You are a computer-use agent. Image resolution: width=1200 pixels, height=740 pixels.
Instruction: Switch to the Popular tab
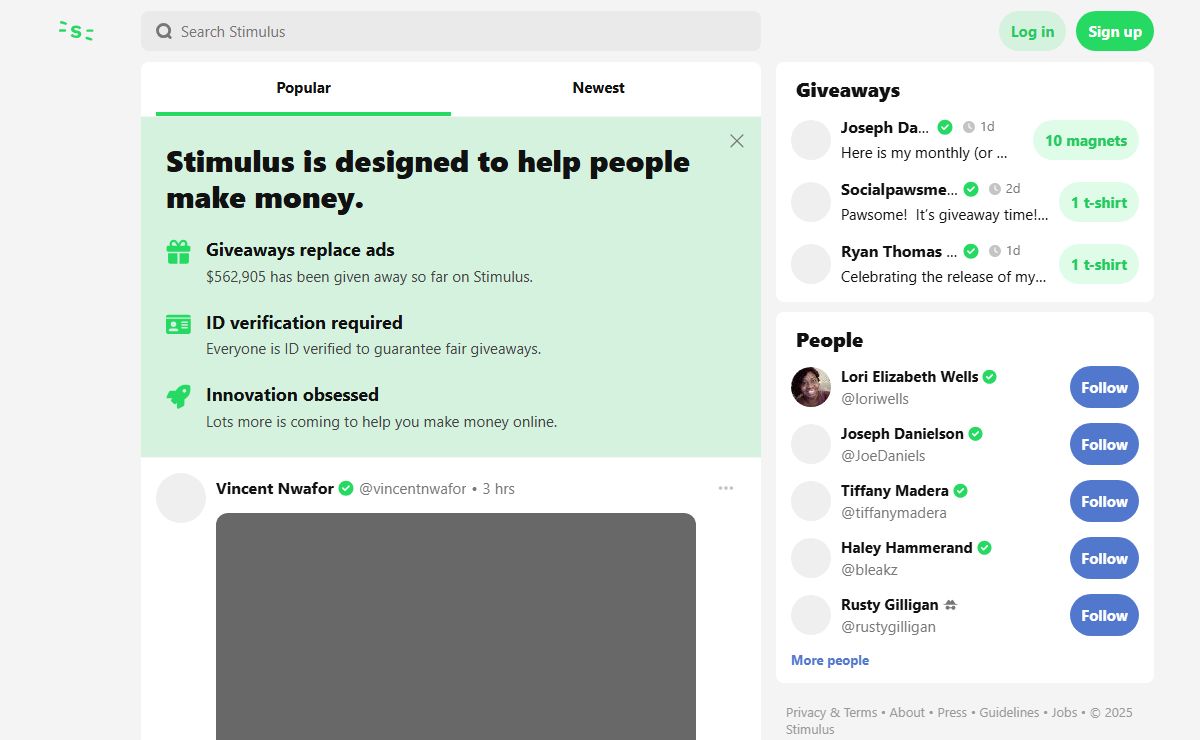coord(303,88)
